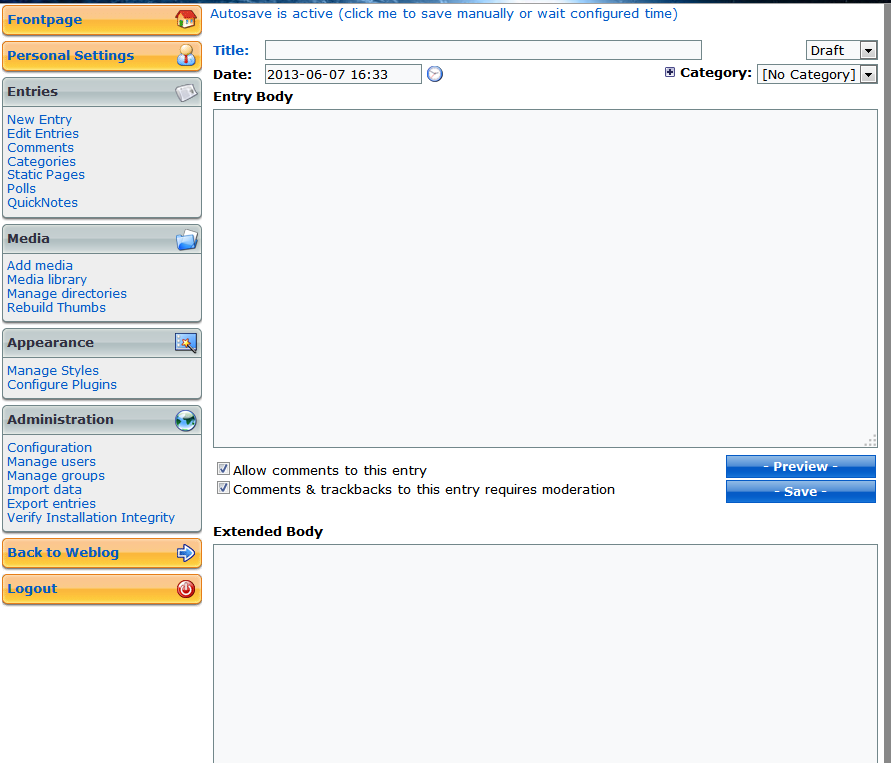Click the Appearance section icon

pos(186,343)
